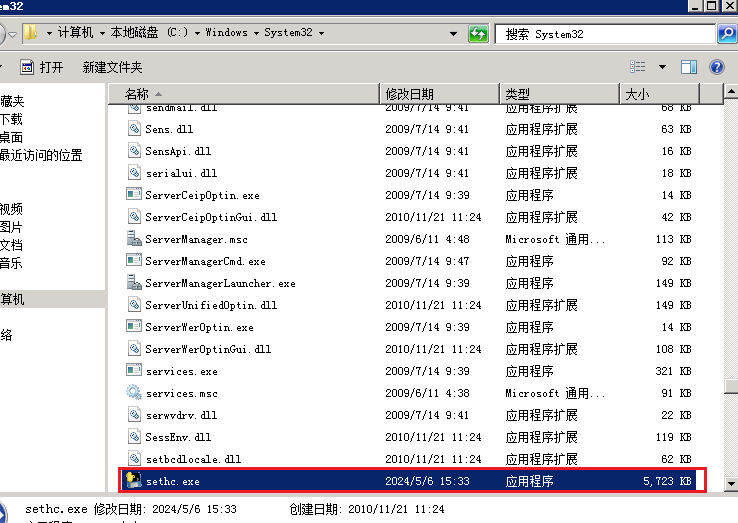Image resolution: width=738 pixels, height=523 pixels.
Task: Click the sethc.exe program icon
Action: [x=134, y=480]
